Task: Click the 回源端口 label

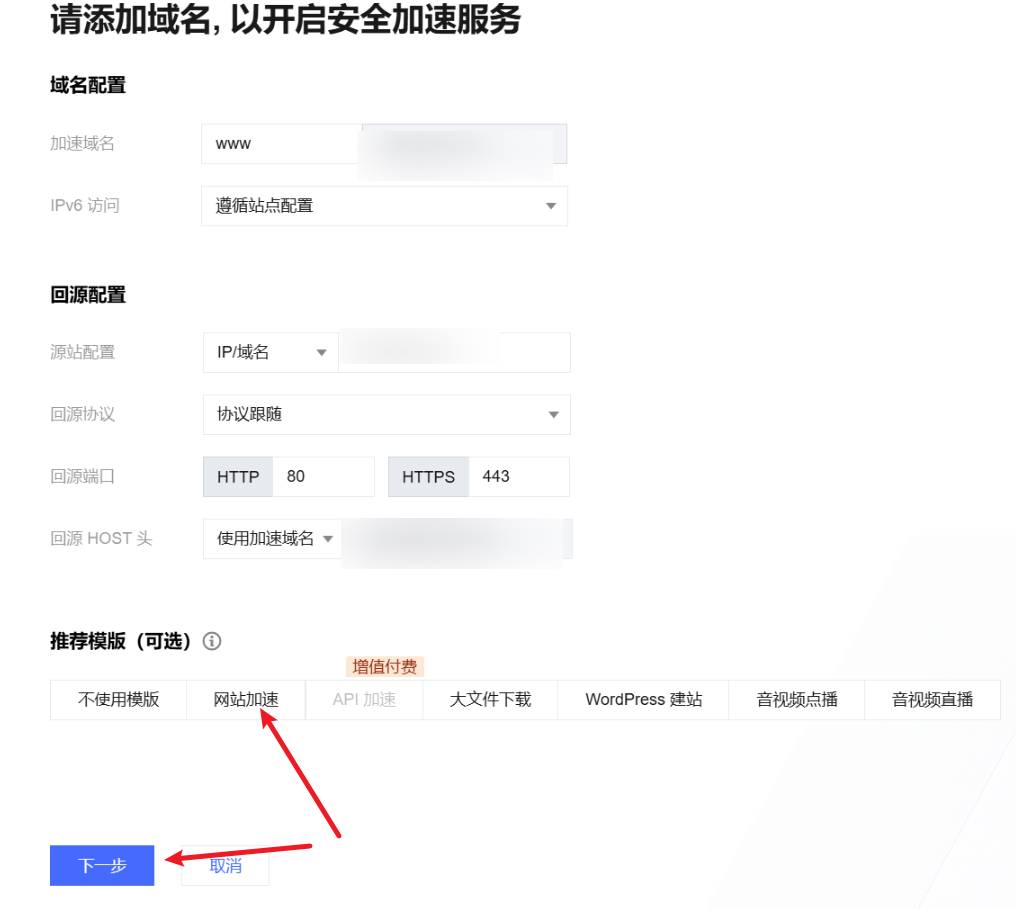Action: [82, 477]
